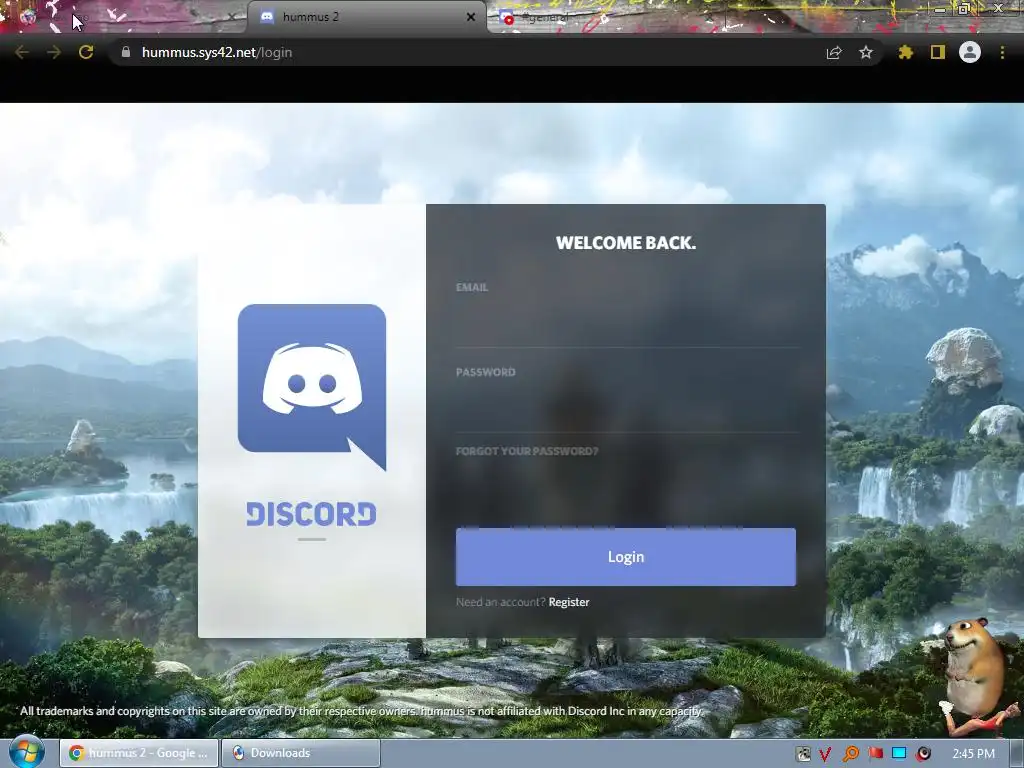Click the Forgot Your Password link

click(527, 451)
